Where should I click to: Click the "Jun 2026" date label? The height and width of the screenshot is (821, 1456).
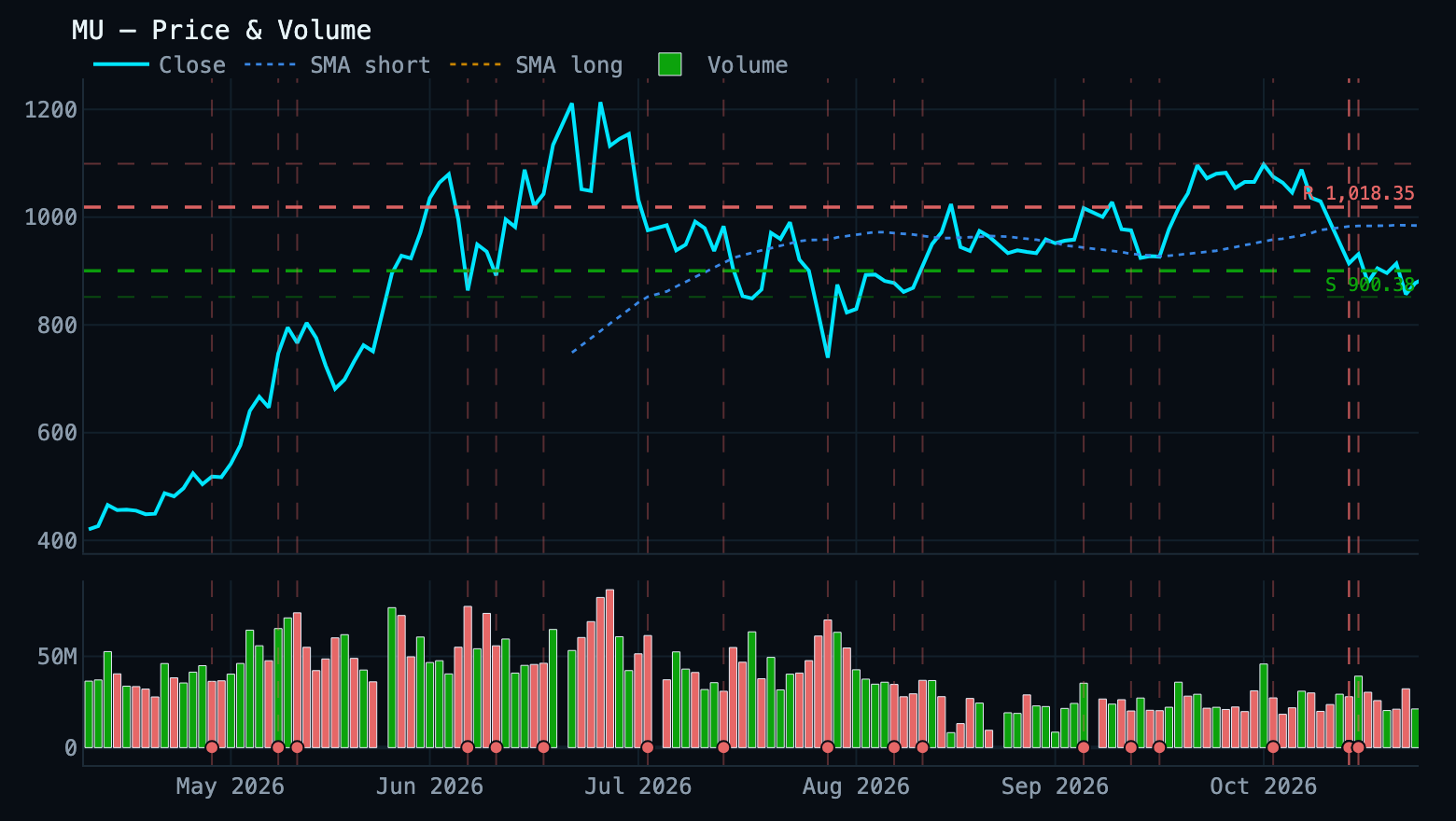click(429, 786)
